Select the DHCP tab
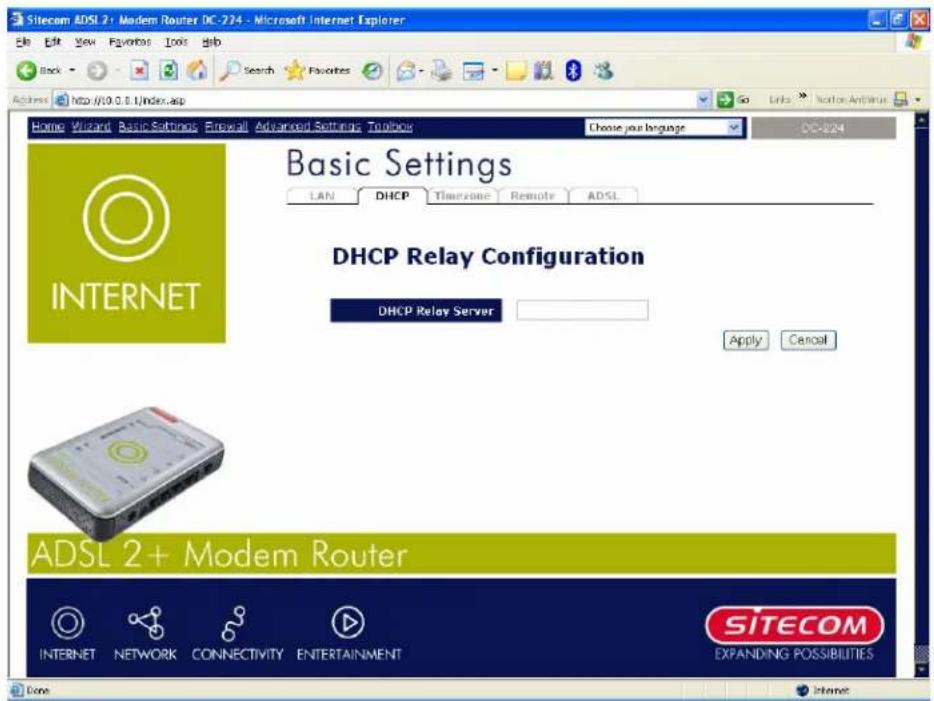Viewport: 934px width, 701px height. click(x=392, y=195)
